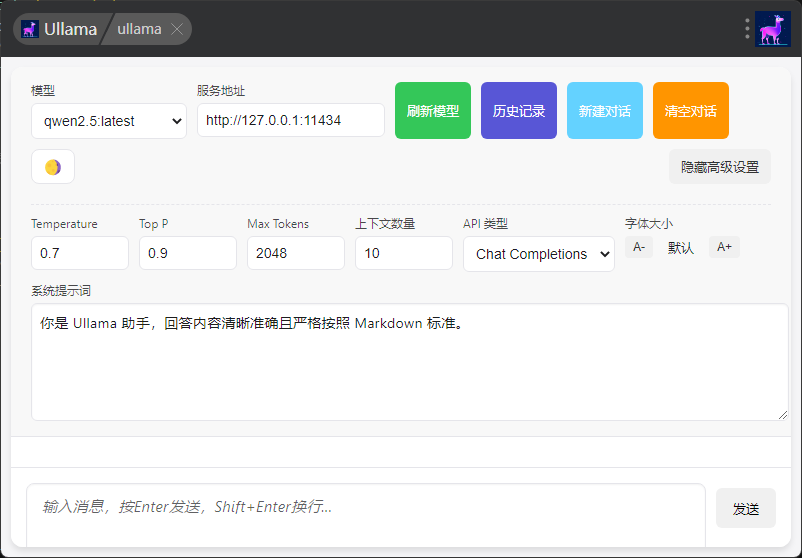
Task: Click the 服务地址 label
Action: click(221, 91)
